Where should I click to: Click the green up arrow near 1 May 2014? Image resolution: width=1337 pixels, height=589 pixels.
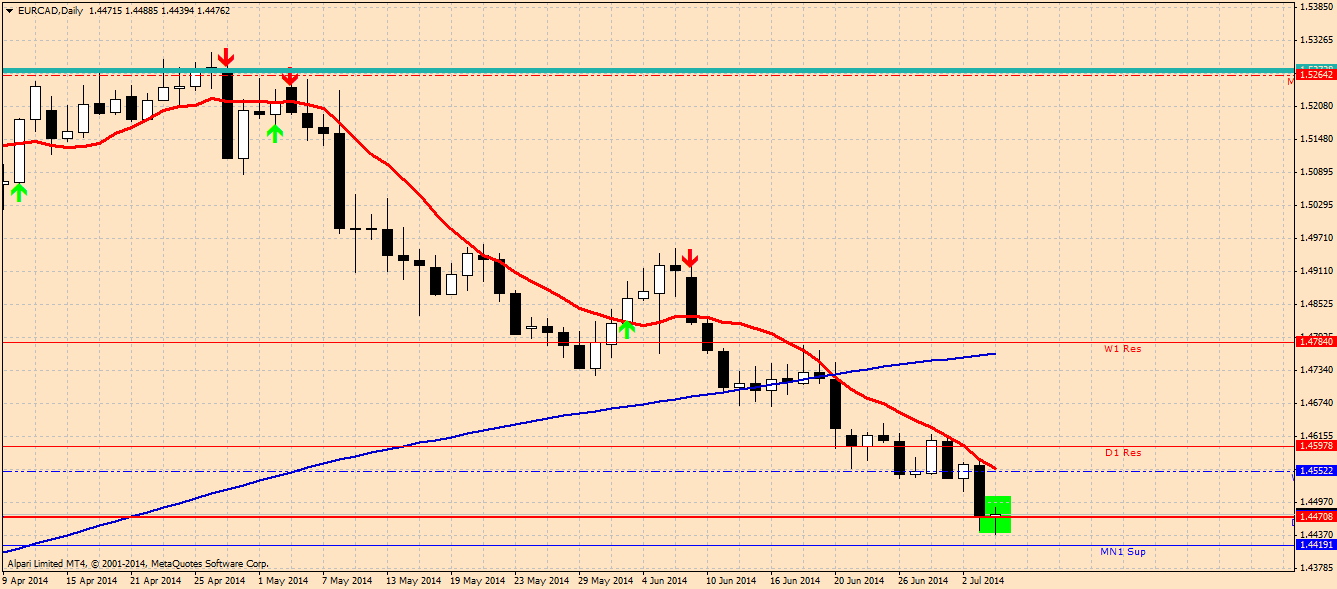tap(275, 132)
